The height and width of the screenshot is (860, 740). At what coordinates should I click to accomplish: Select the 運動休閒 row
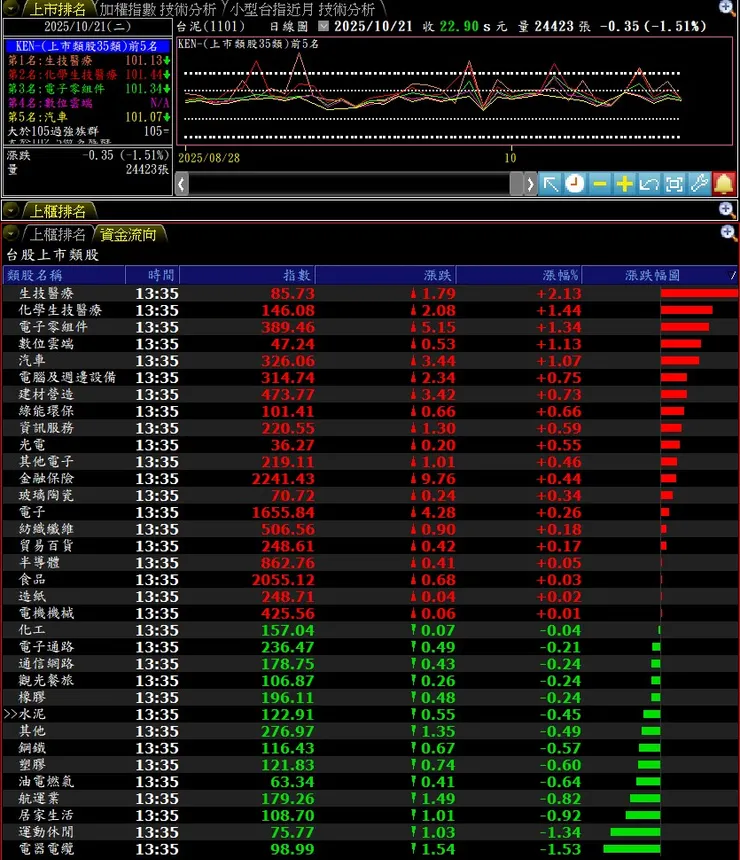pos(370,832)
